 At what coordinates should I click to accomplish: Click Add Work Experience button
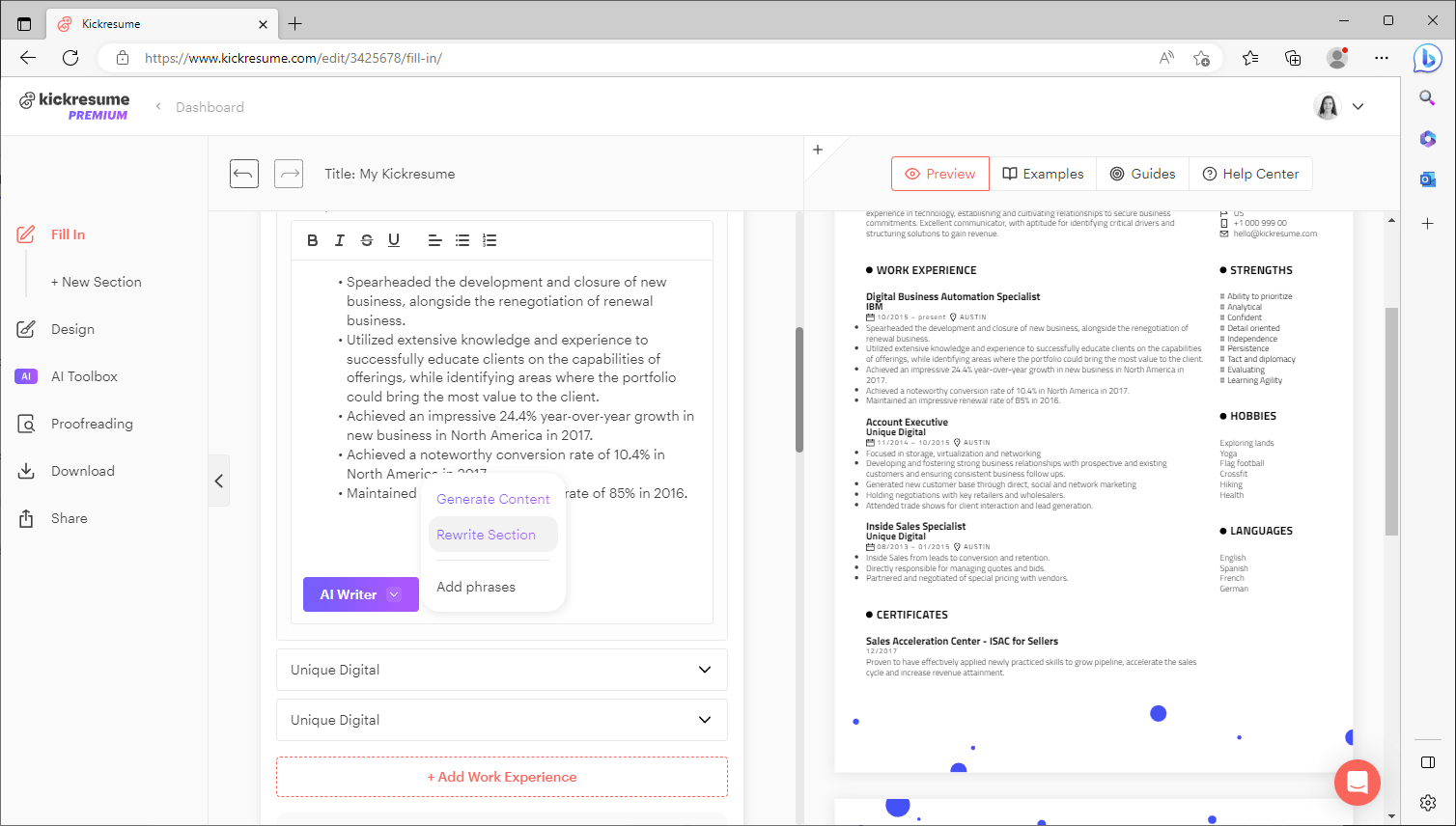(502, 777)
